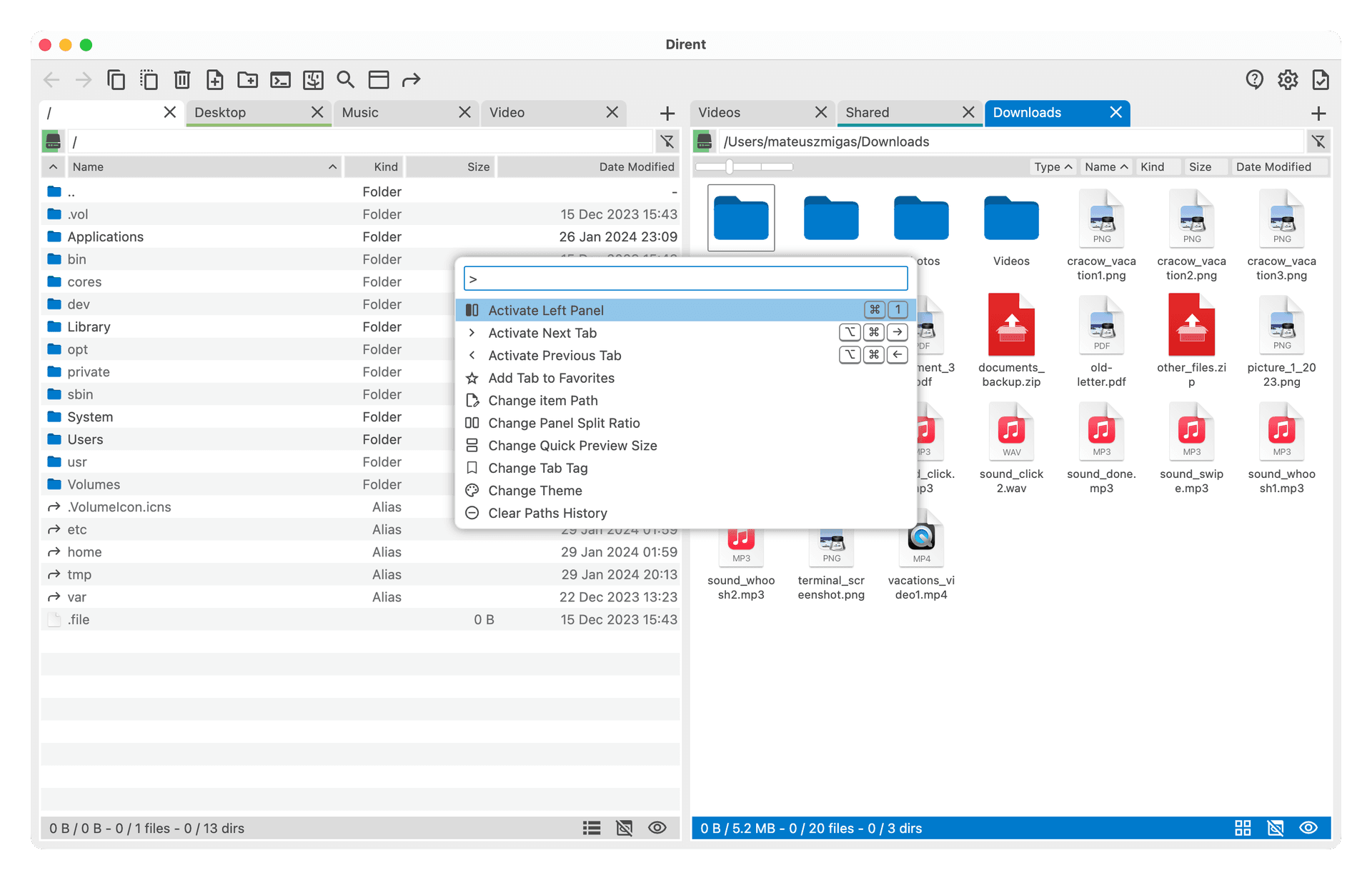Viewport: 1372px width, 880px height.
Task: Sort right panel by Date Modified
Action: [x=1279, y=166]
